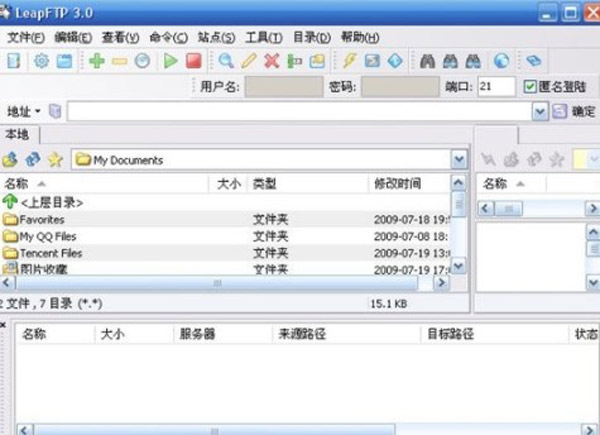Click the globe icon in toolbar
Image resolution: width=600 pixels, height=435 pixels.
[x=501, y=61]
